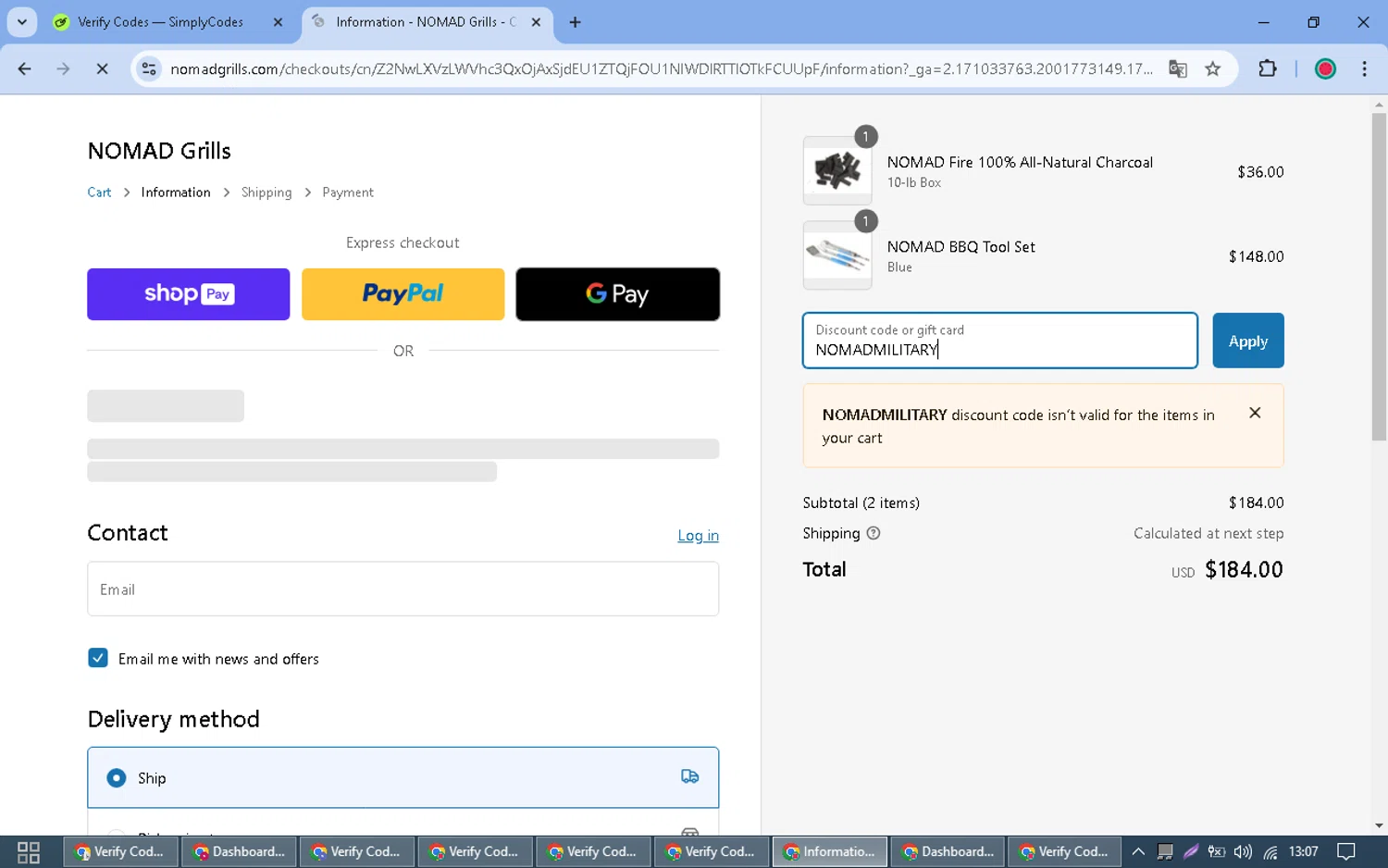The image size is (1388, 868).
Task: Click the browser back arrow
Action: pos(25,68)
